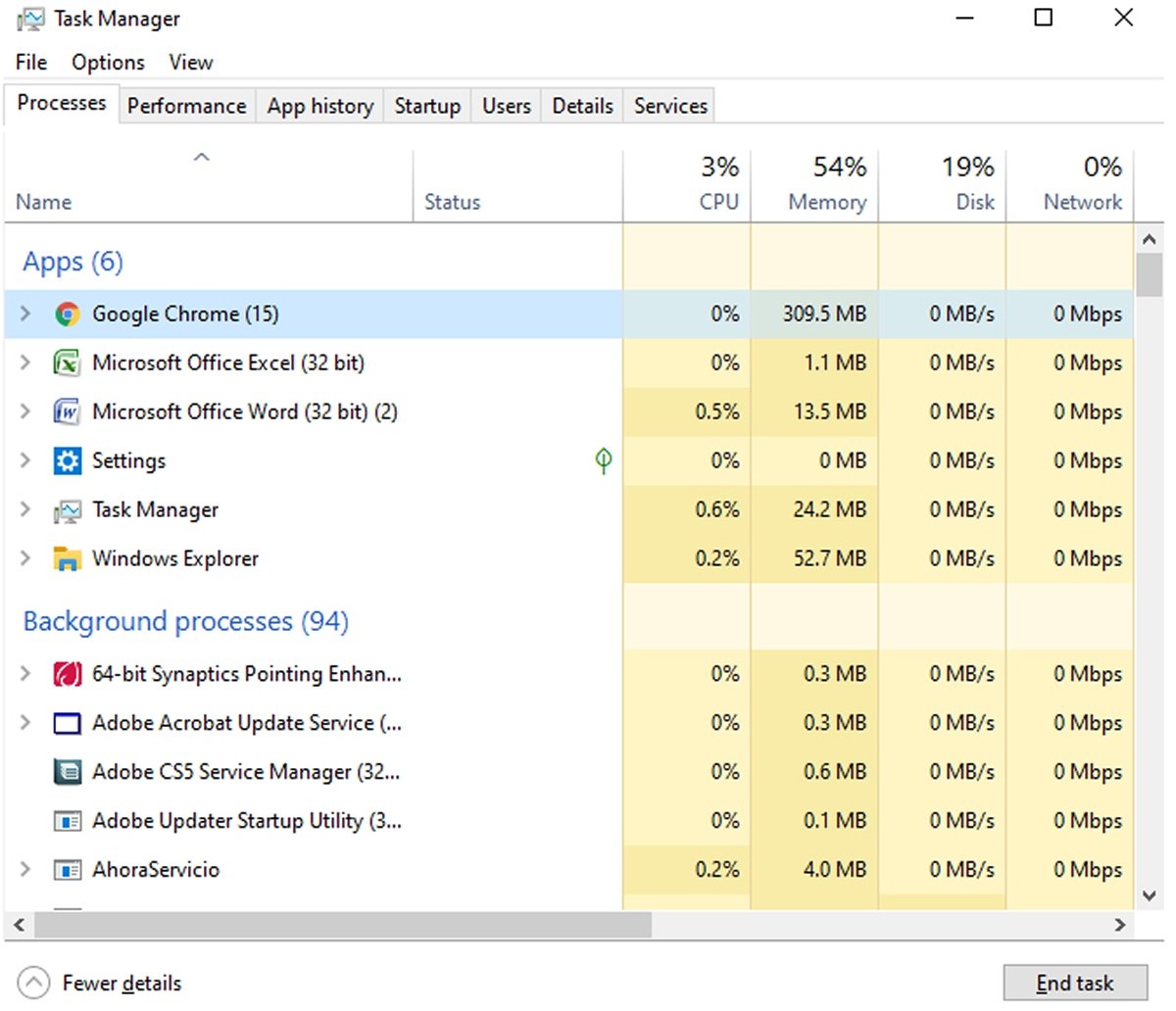Select the Background processes (94) header
This screenshot has height=1011, width=1176.
tap(186, 621)
